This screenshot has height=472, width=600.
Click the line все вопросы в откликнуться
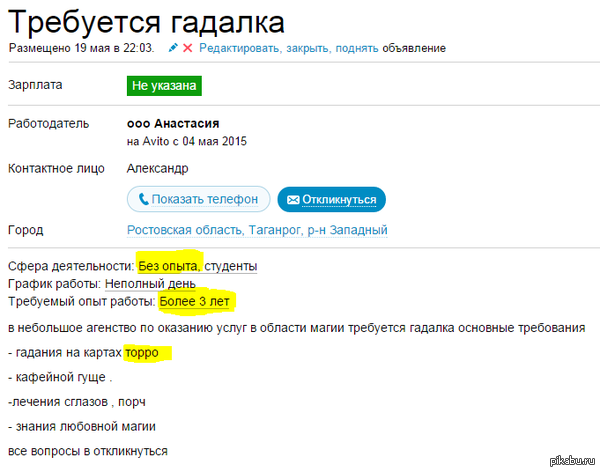click(88, 451)
